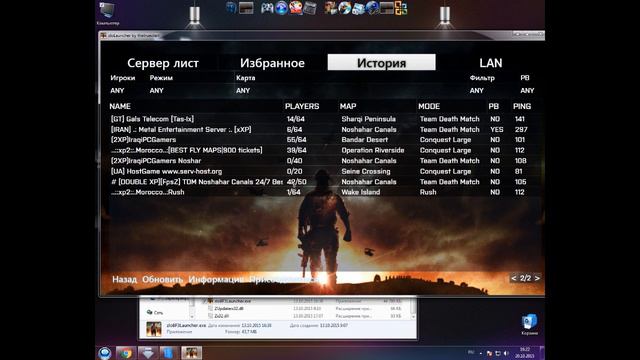Screen dimensions: 640x360
Task: Click Sharqi Peninsula map cell
Action: point(369,119)
